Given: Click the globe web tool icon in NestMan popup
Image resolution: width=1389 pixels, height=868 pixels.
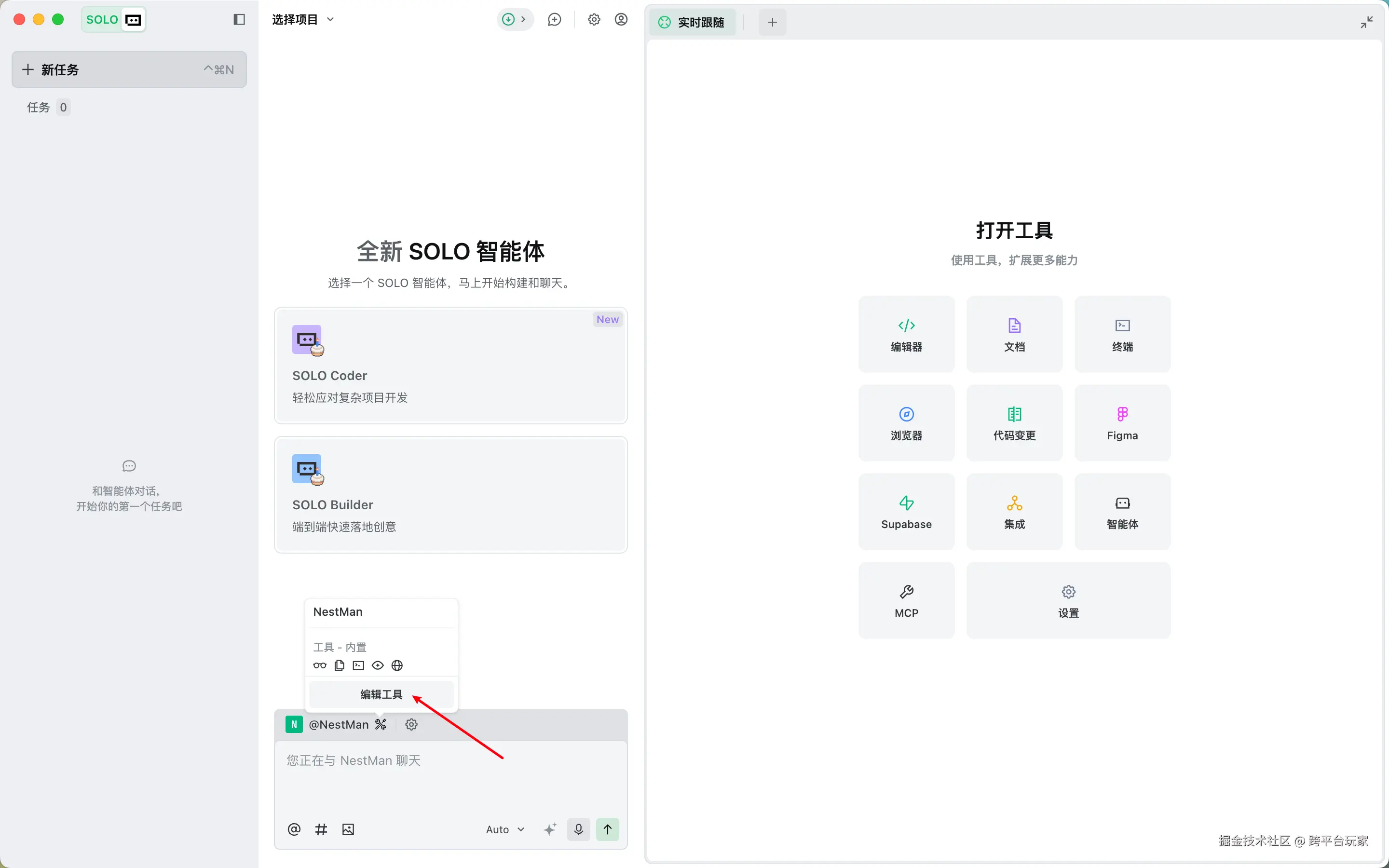Looking at the screenshot, I should (x=397, y=665).
